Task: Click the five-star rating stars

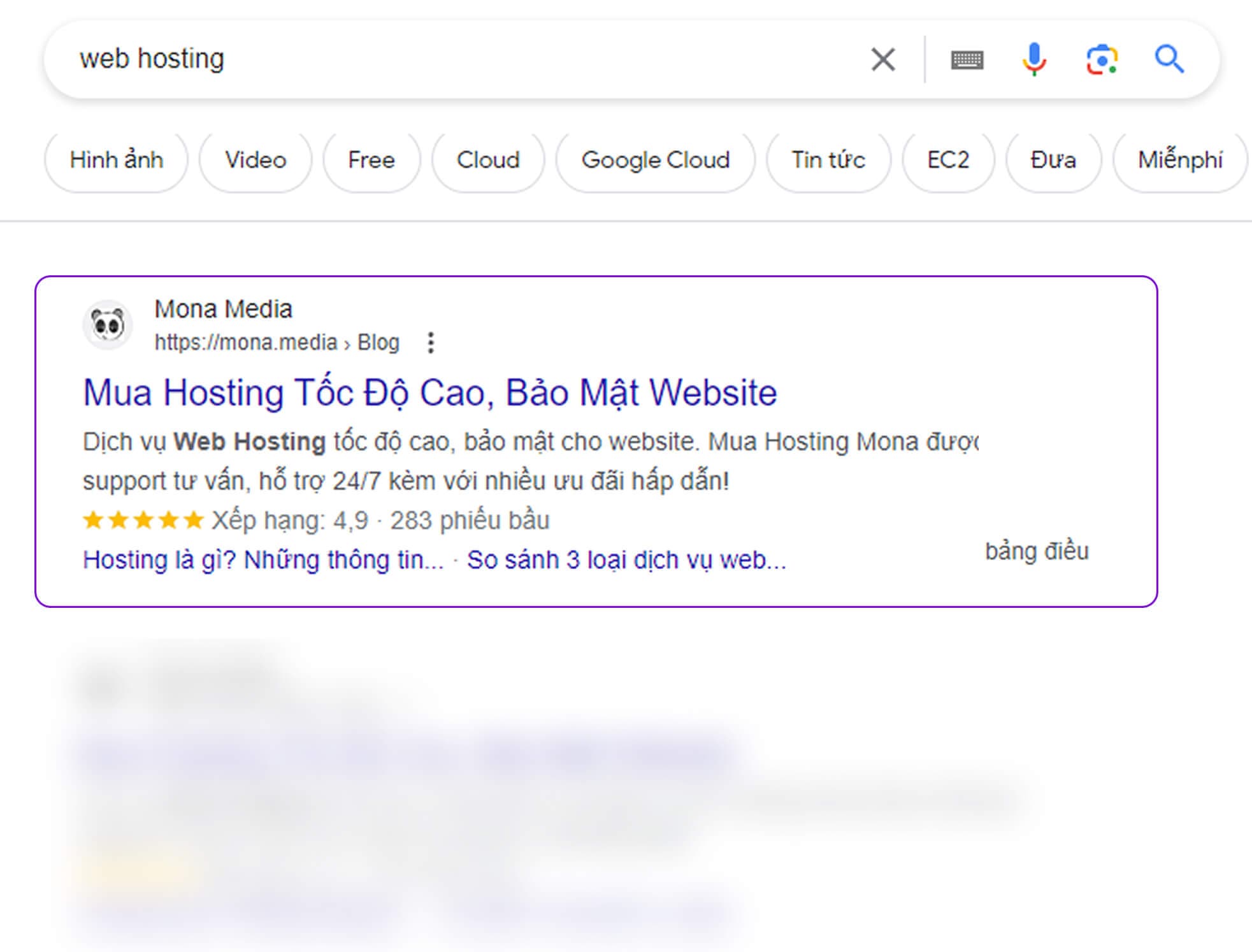Action: point(143,521)
